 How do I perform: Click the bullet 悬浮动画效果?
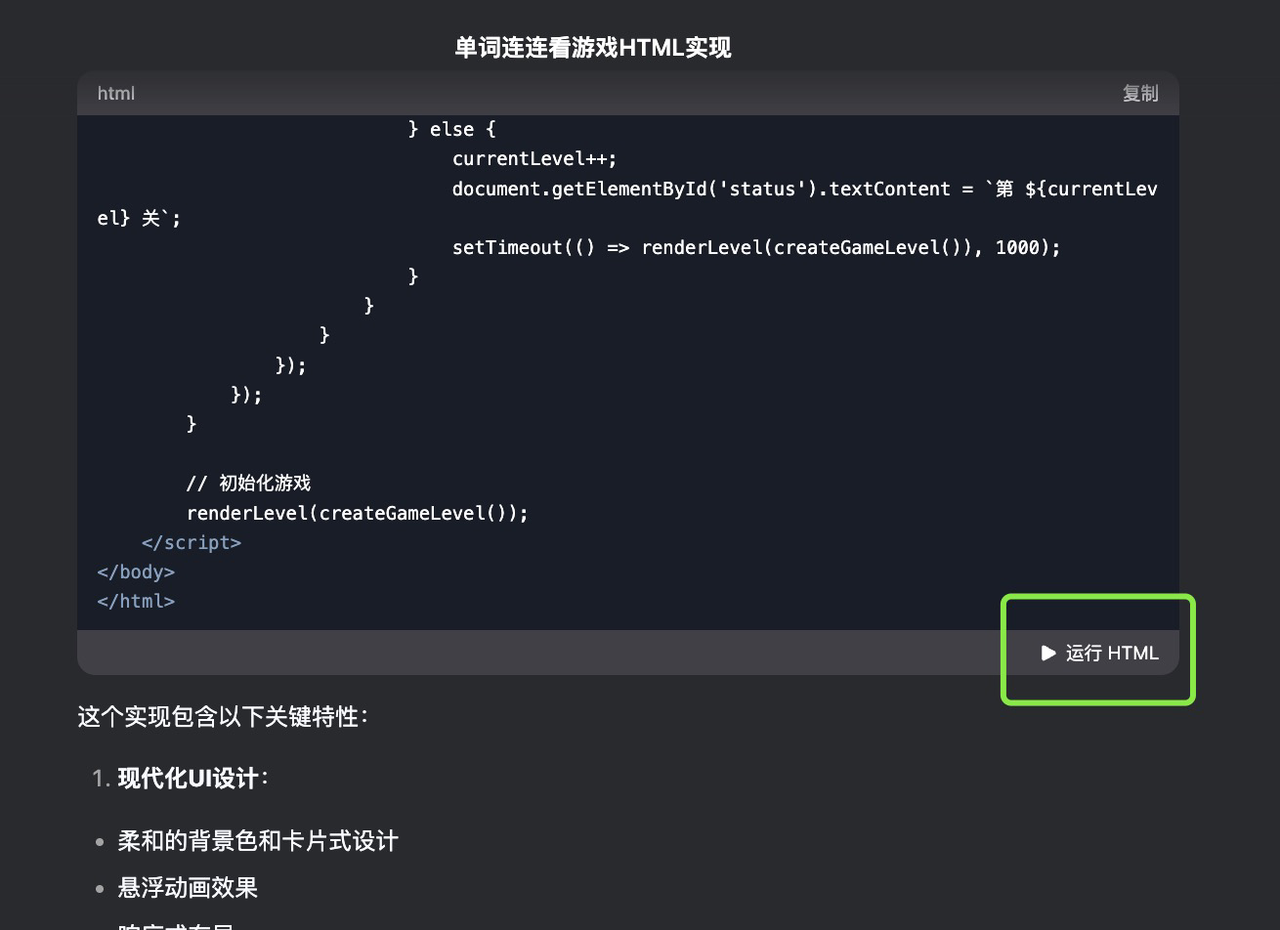188,887
